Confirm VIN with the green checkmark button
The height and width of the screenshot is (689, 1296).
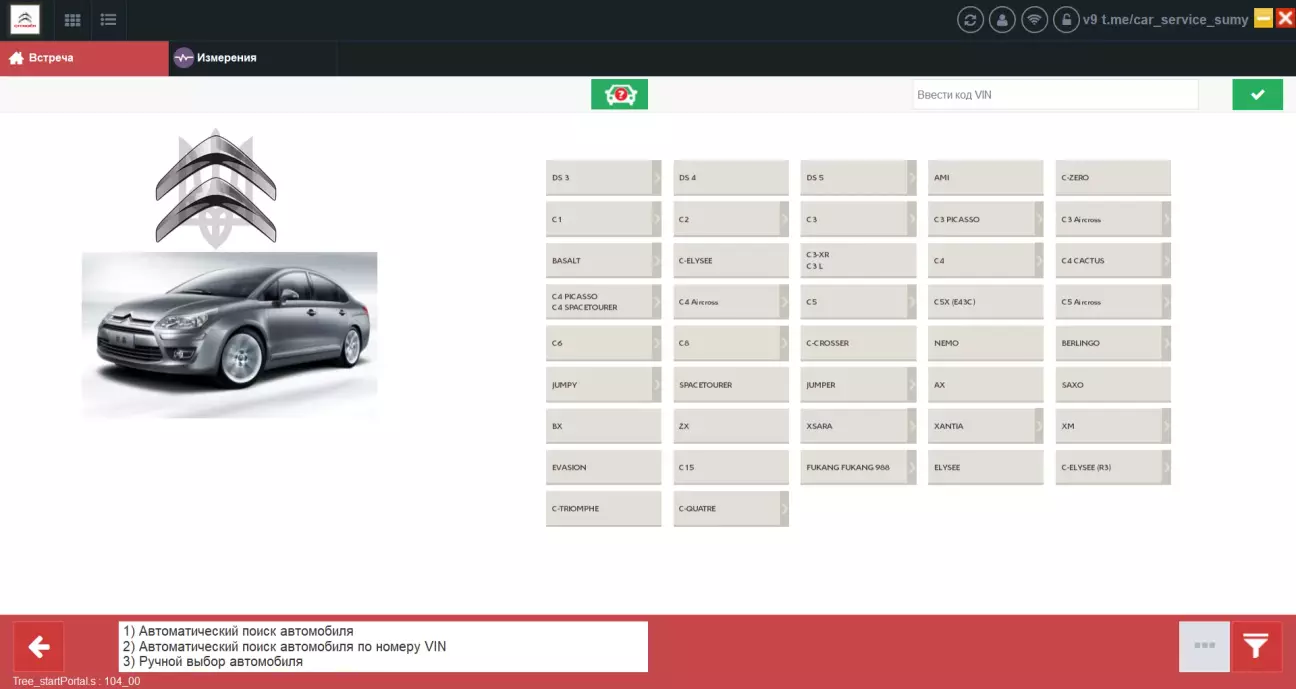(x=1257, y=94)
